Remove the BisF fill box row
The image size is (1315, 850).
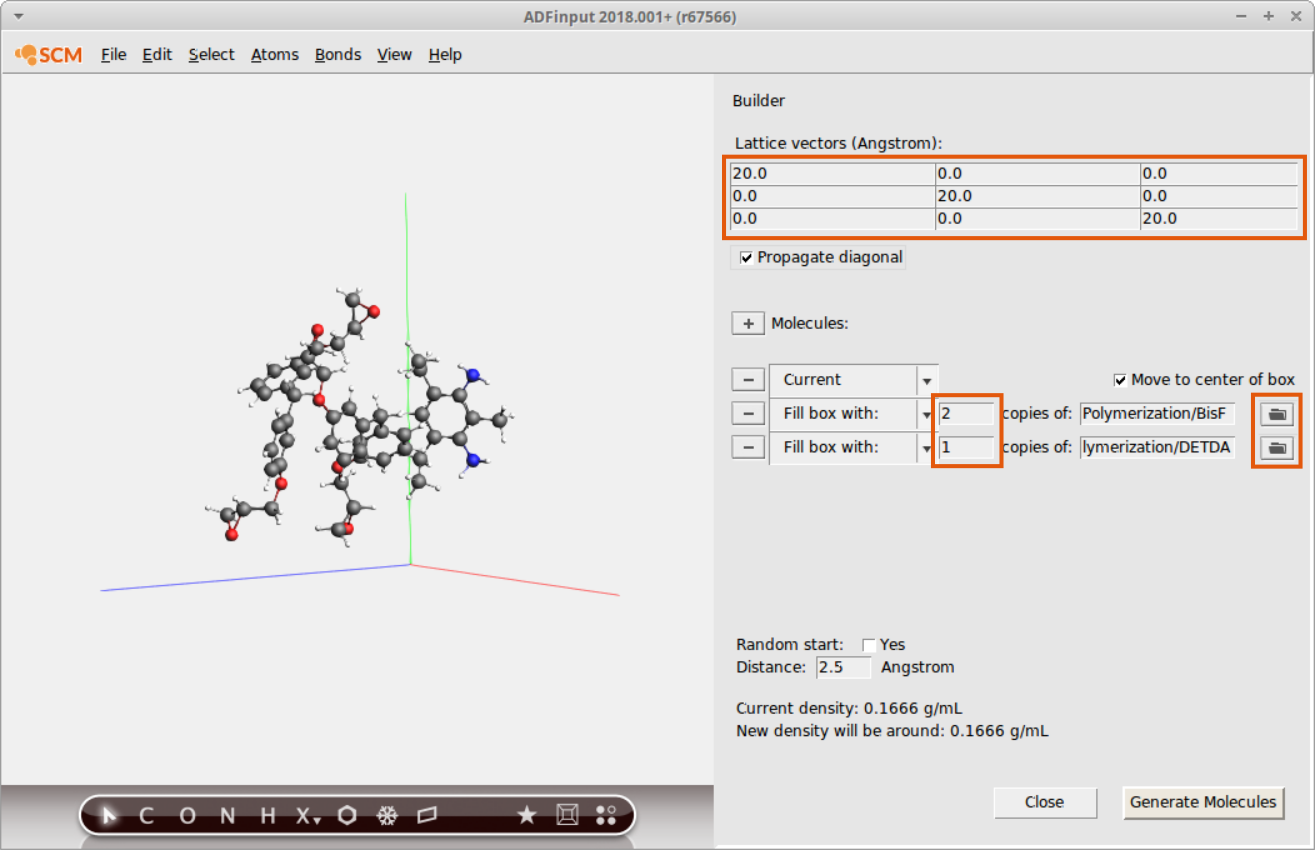pyautogui.click(x=748, y=413)
